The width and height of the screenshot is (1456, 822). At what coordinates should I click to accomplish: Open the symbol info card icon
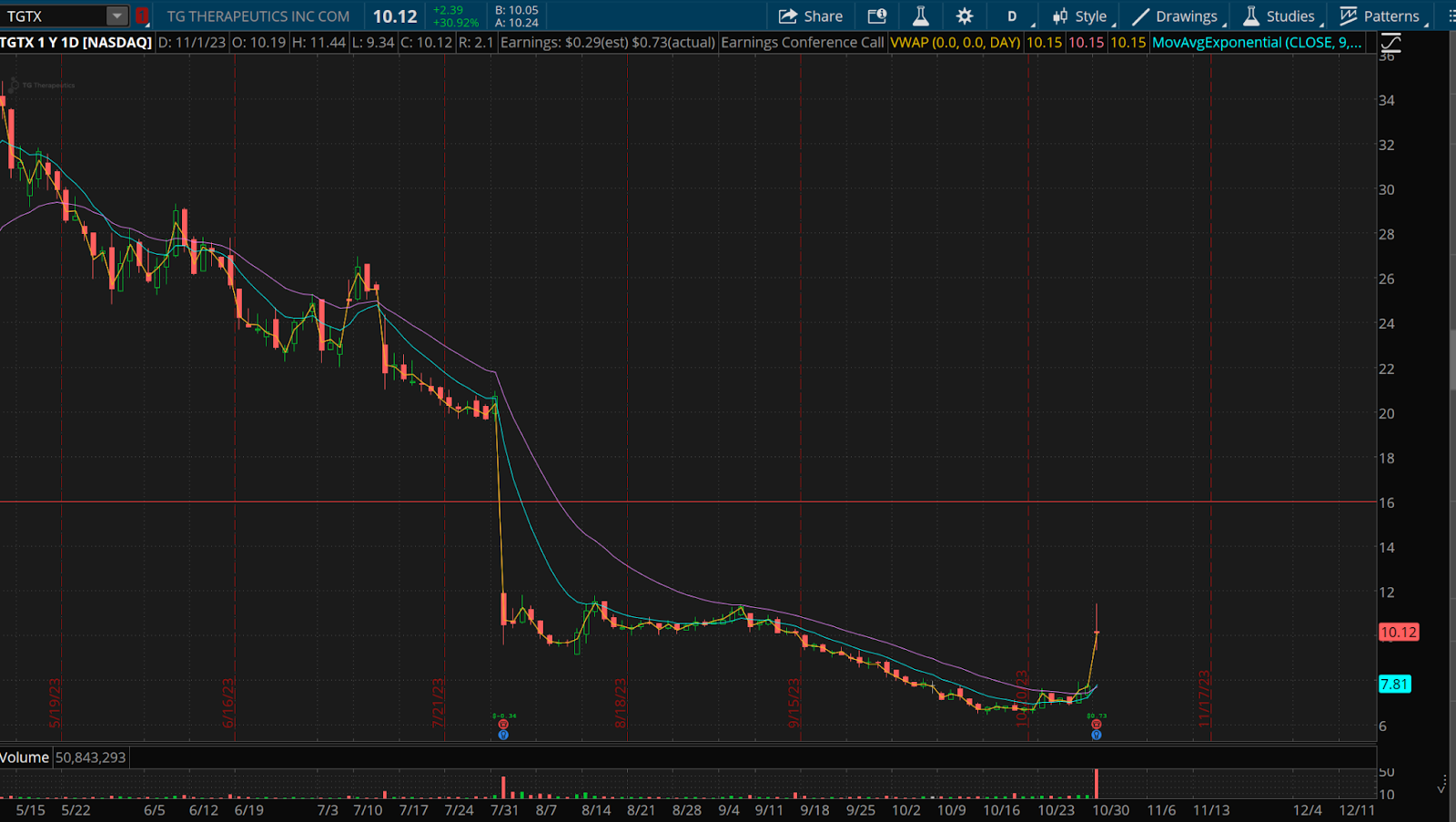click(x=876, y=16)
